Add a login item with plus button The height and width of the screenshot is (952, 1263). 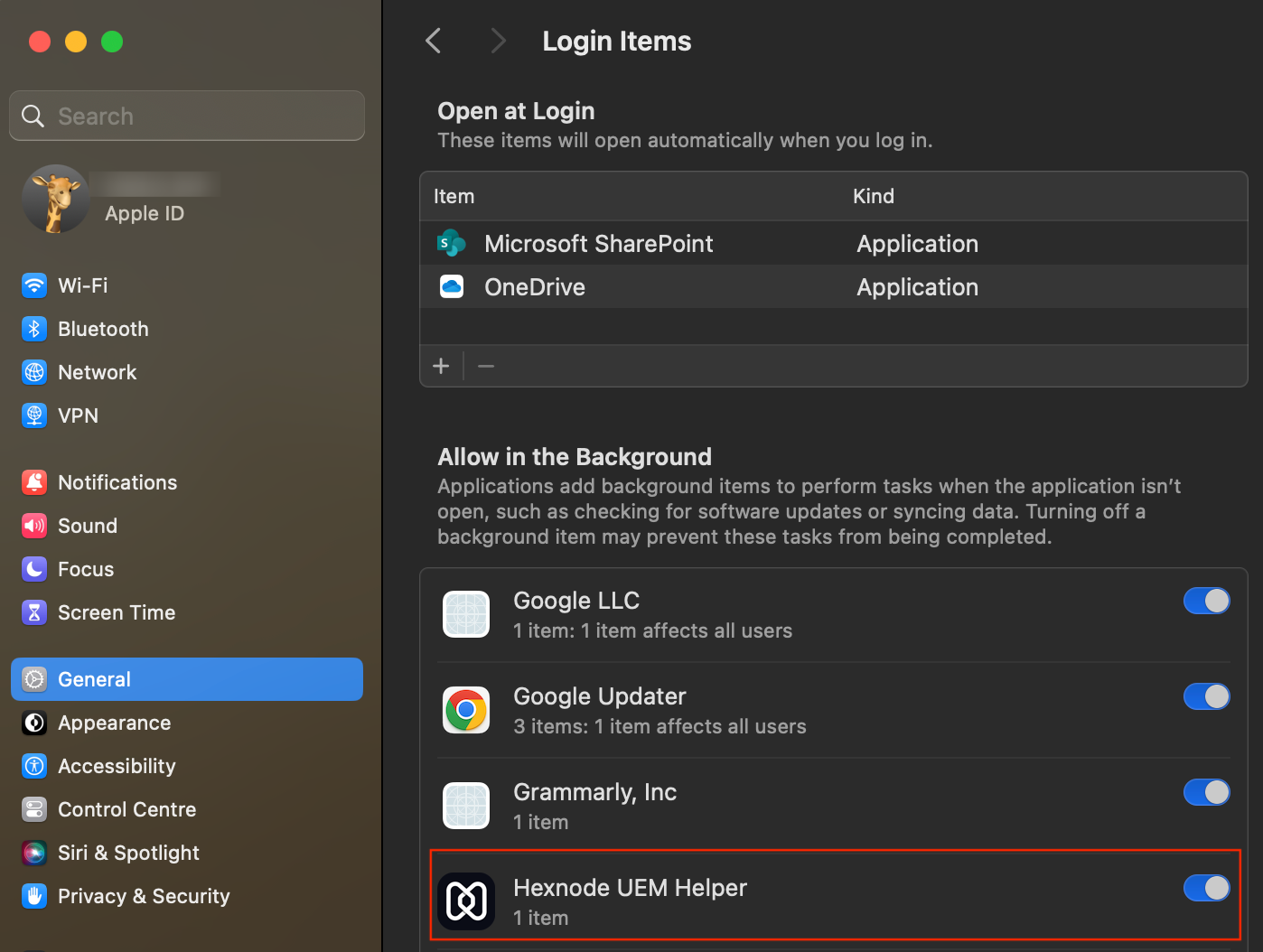[x=441, y=366]
